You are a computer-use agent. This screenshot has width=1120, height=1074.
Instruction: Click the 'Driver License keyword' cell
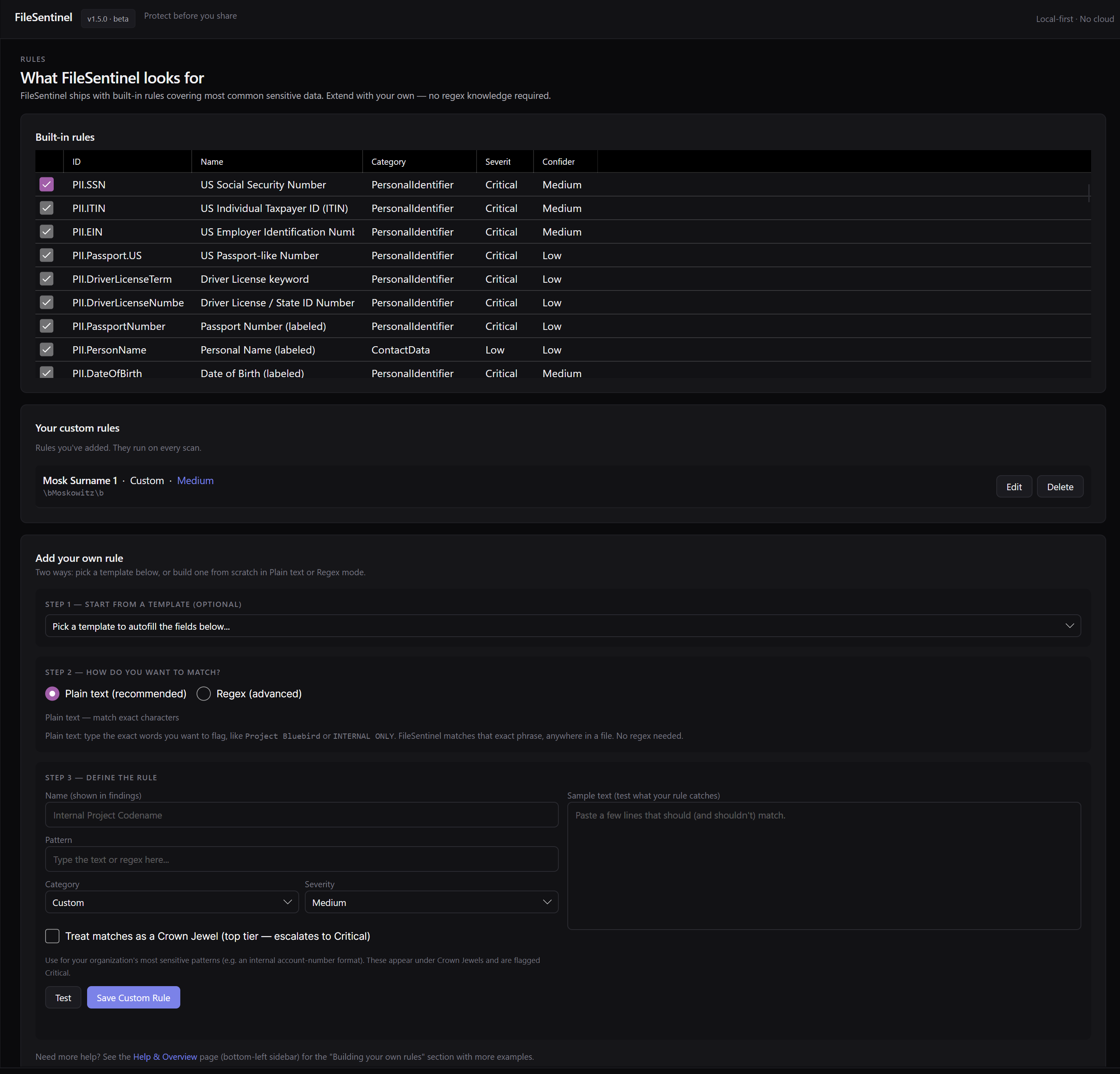pyautogui.click(x=254, y=279)
